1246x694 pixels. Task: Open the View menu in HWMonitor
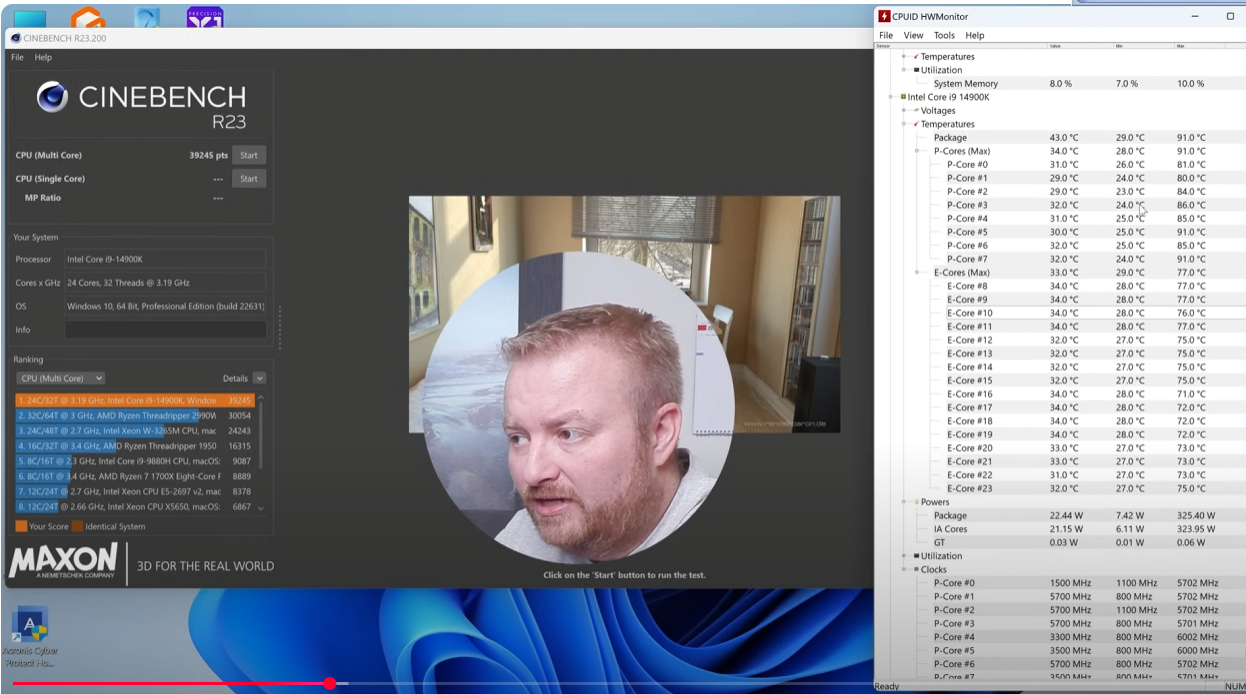[913, 35]
